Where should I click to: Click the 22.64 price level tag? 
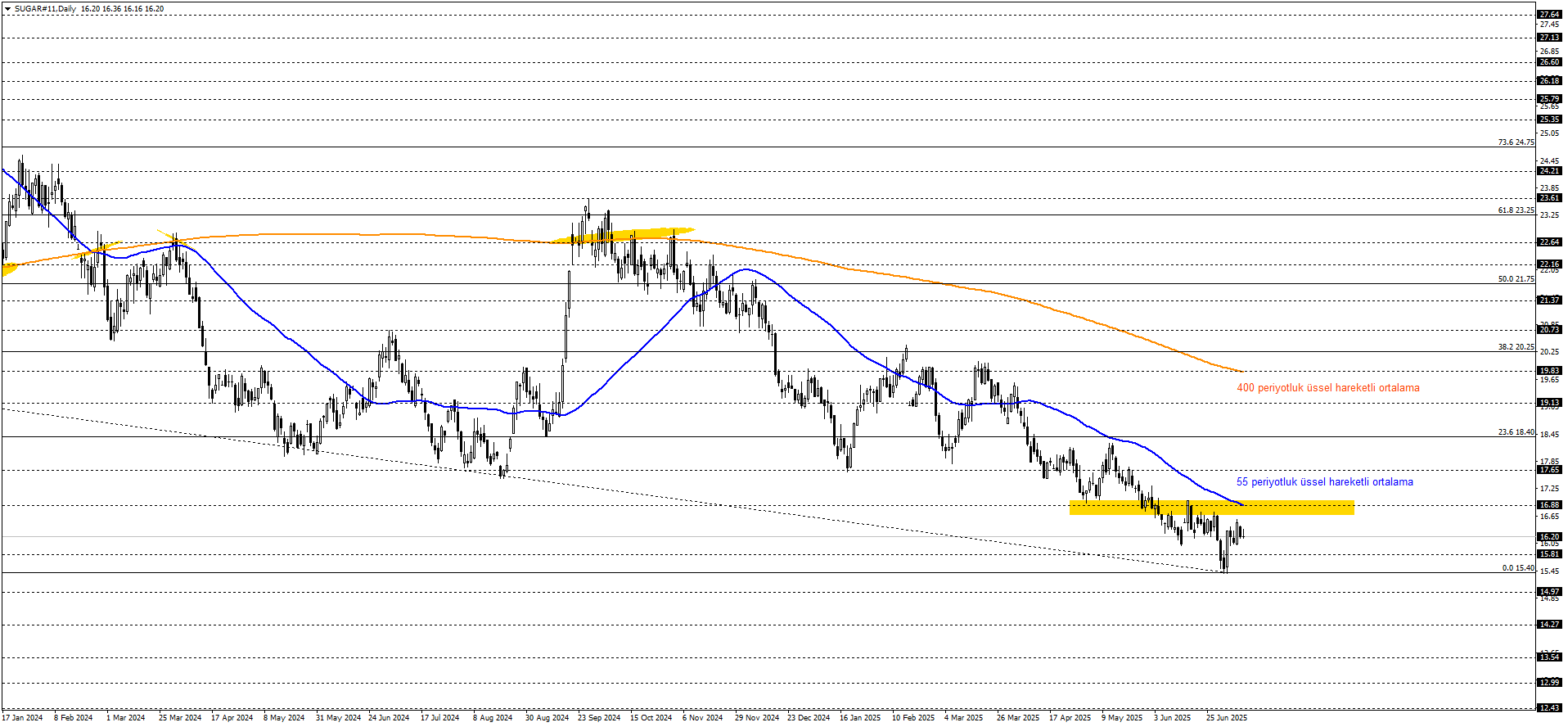(1549, 242)
